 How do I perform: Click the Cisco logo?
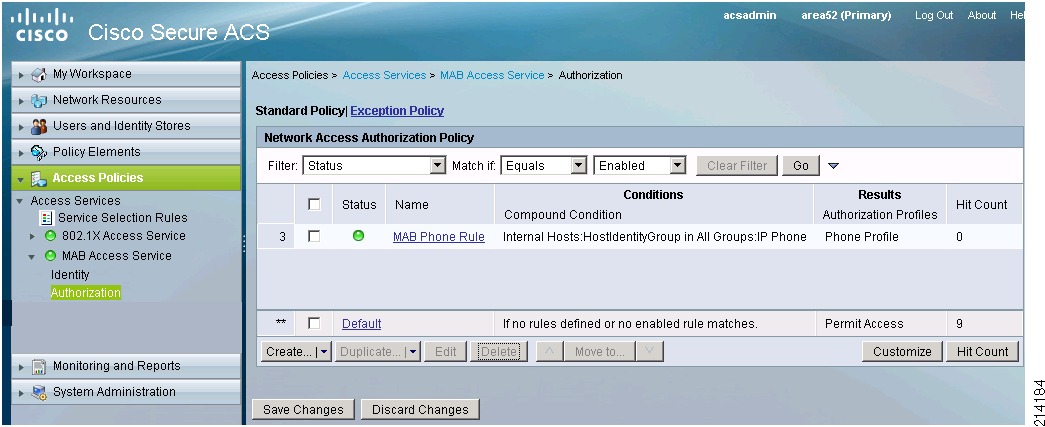43,25
